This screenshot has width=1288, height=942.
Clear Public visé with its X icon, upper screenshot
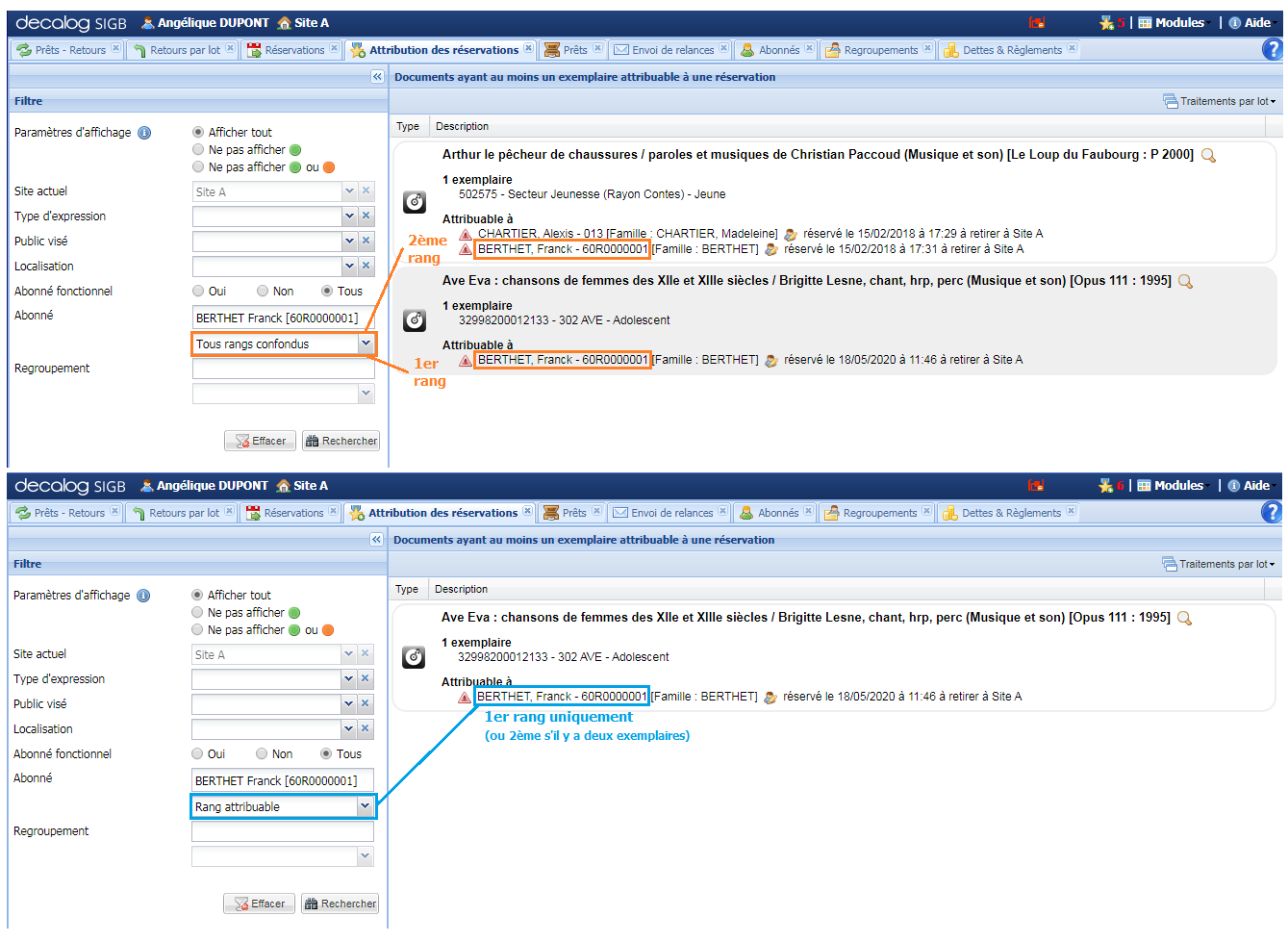[x=366, y=242]
